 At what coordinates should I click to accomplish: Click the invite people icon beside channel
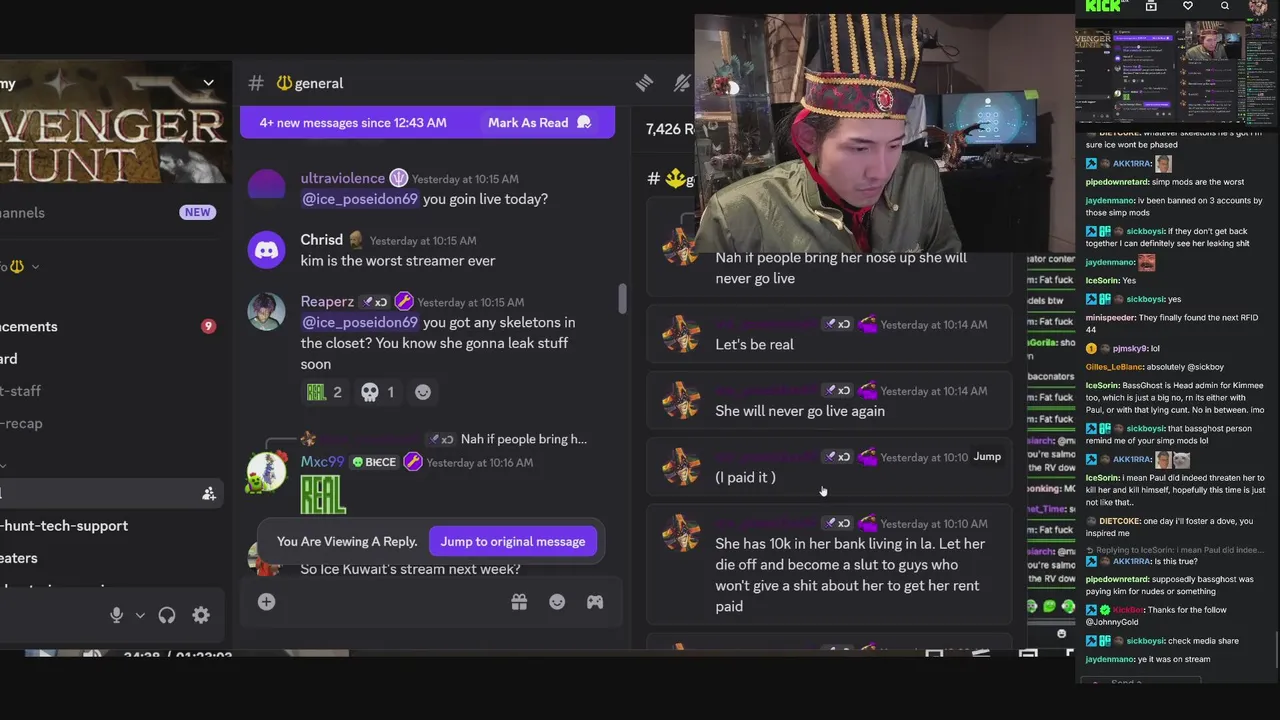(x=209, y=493)
